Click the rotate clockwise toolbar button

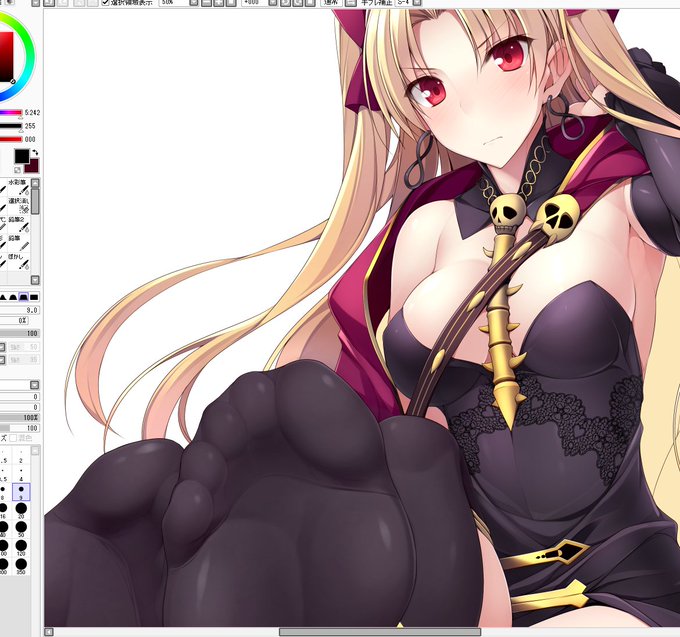click(x=298, y=3)
